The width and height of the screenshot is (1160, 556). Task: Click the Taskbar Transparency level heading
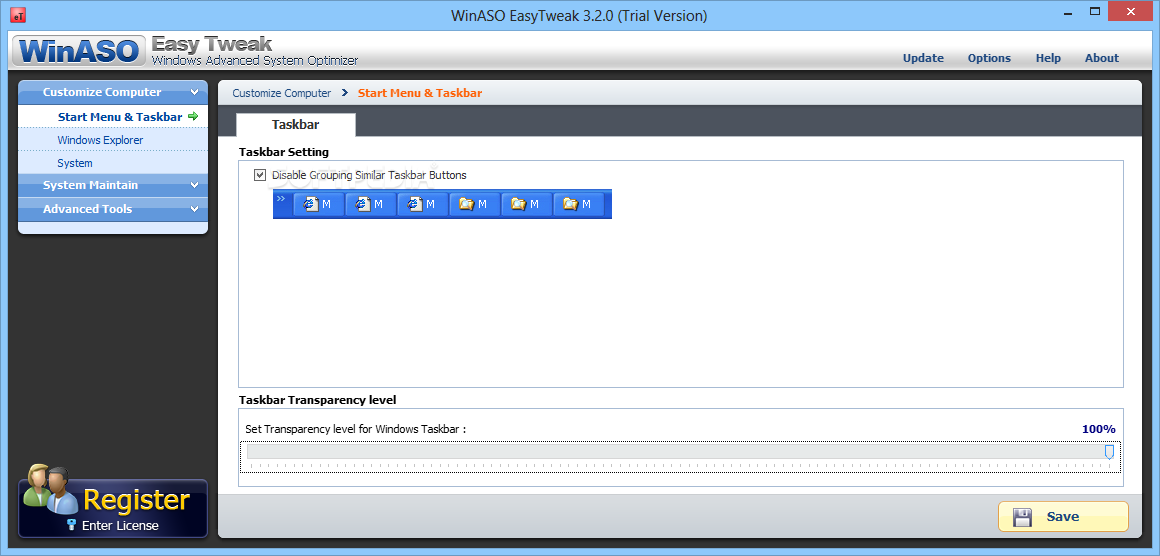click(317, 400)
